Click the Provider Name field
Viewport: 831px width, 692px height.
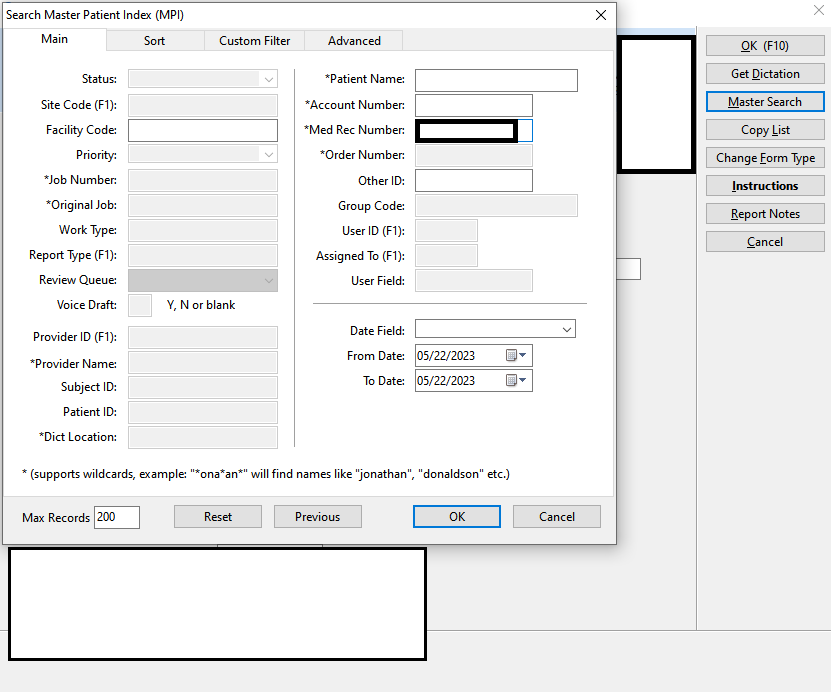[x=202, y=363]
